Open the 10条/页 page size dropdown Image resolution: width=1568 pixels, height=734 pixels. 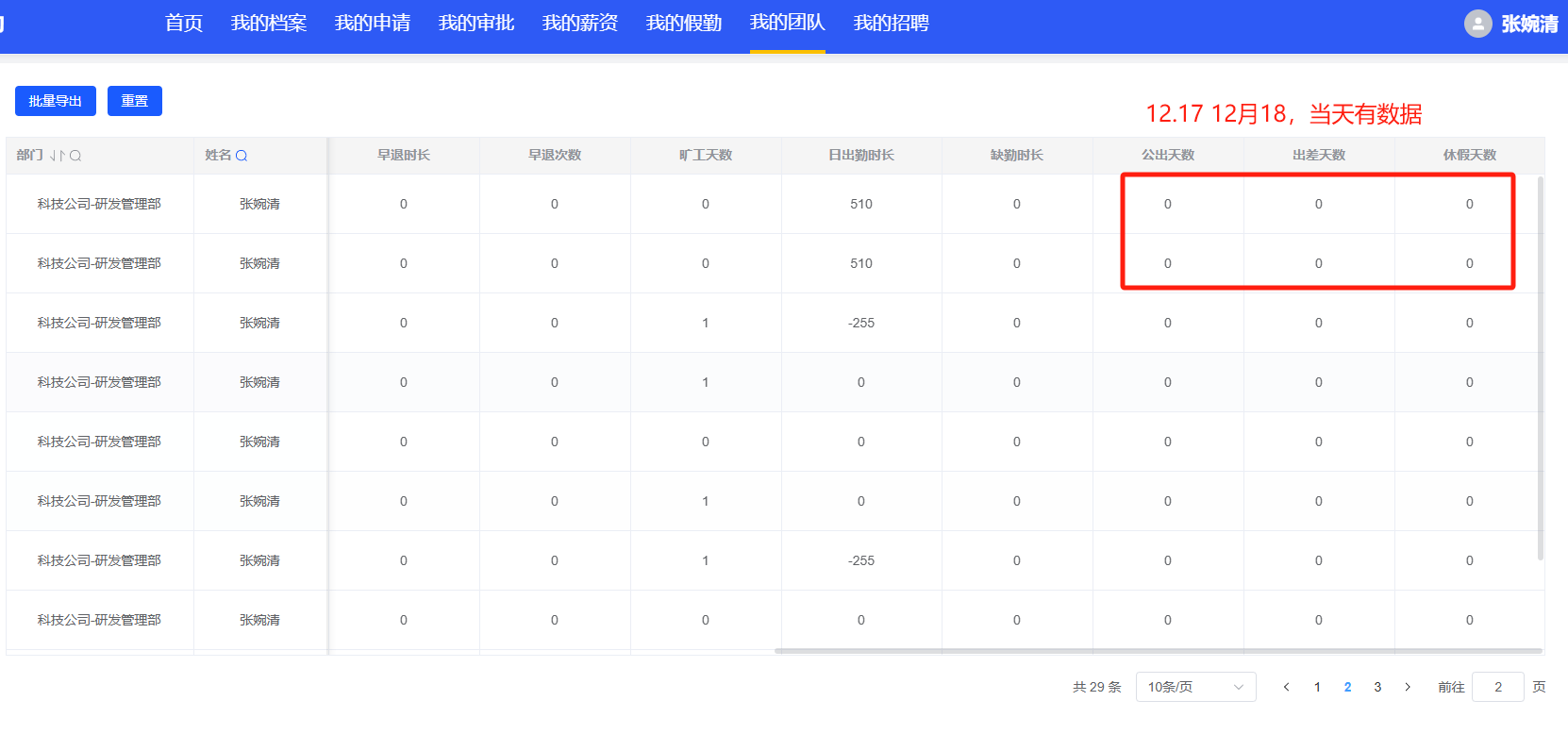coord(1195,687)
